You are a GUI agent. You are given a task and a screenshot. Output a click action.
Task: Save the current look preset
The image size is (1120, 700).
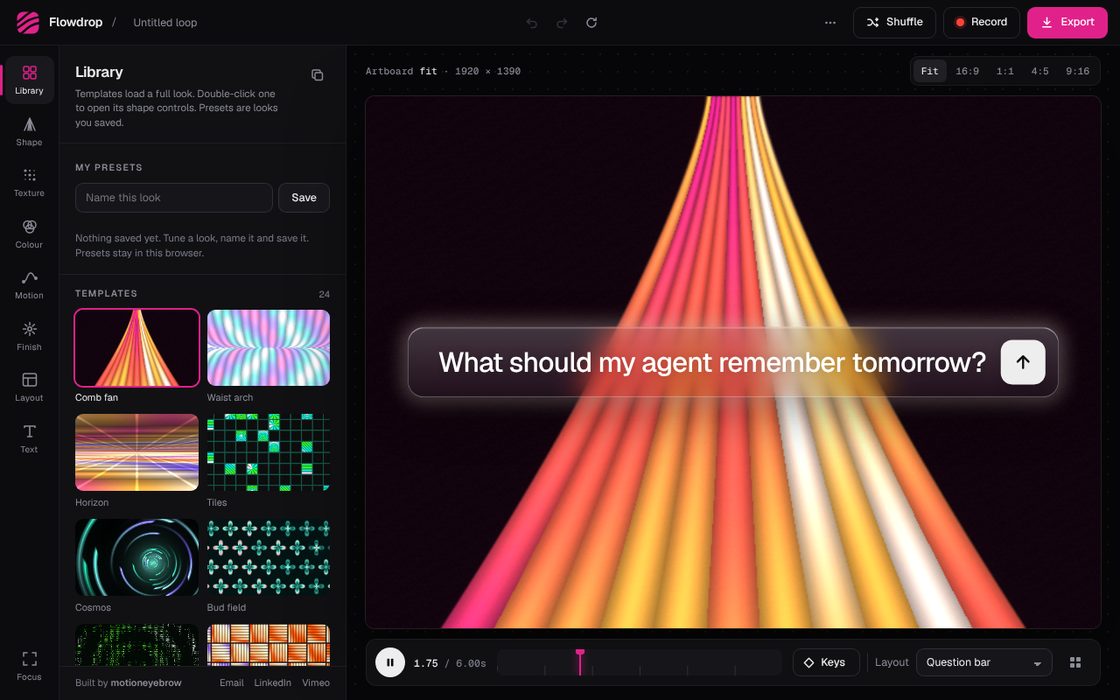point(304,198)
